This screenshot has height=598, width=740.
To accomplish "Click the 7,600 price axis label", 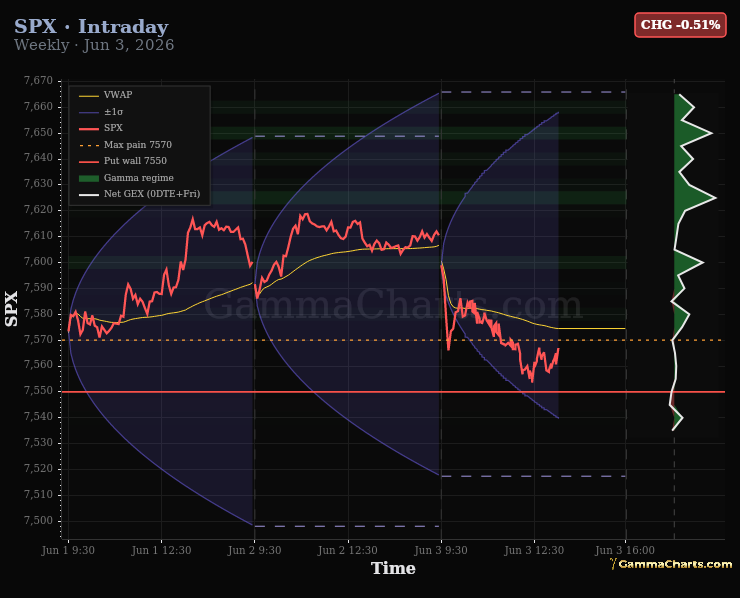I will click(38, 261).
